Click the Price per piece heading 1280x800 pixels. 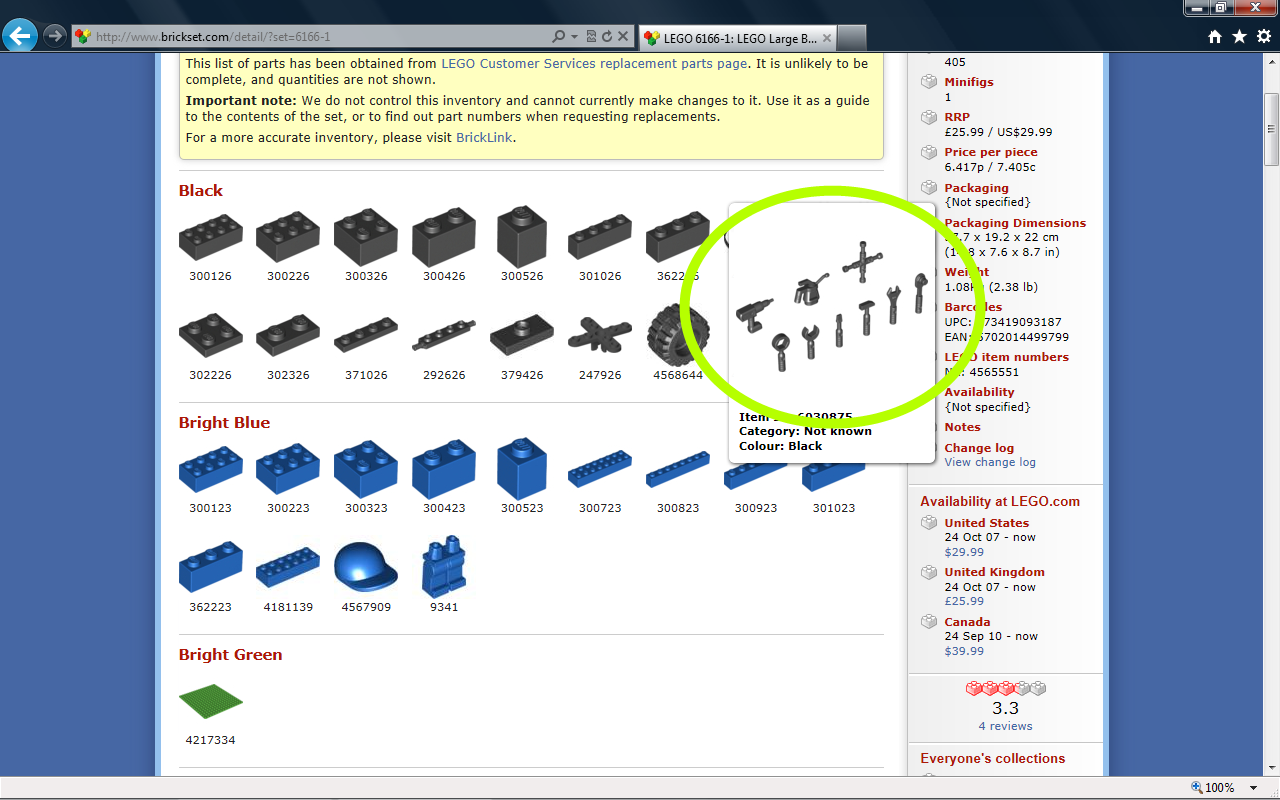pyautogui.click(x=991, y=152)
